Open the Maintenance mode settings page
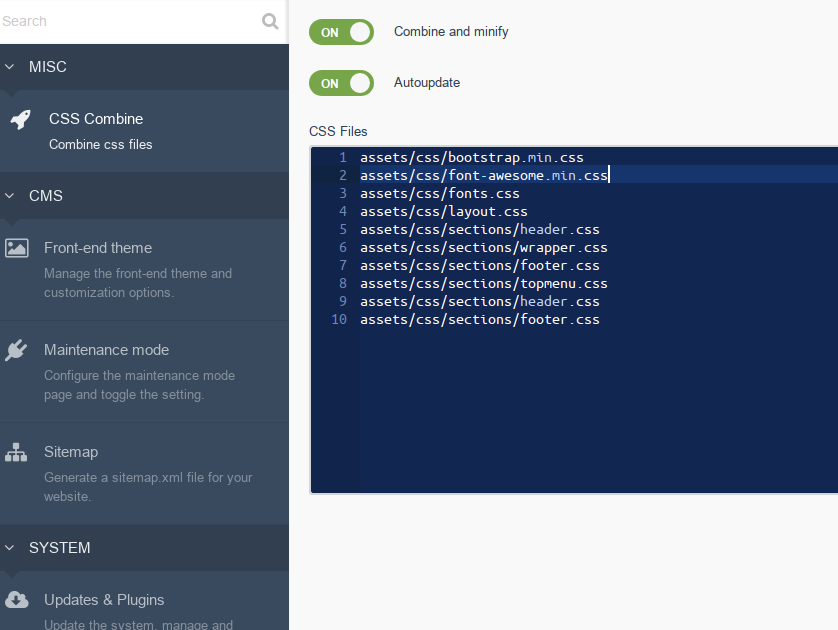The width and height of the screenshot is (838, 630). click(x=144, y=372)
